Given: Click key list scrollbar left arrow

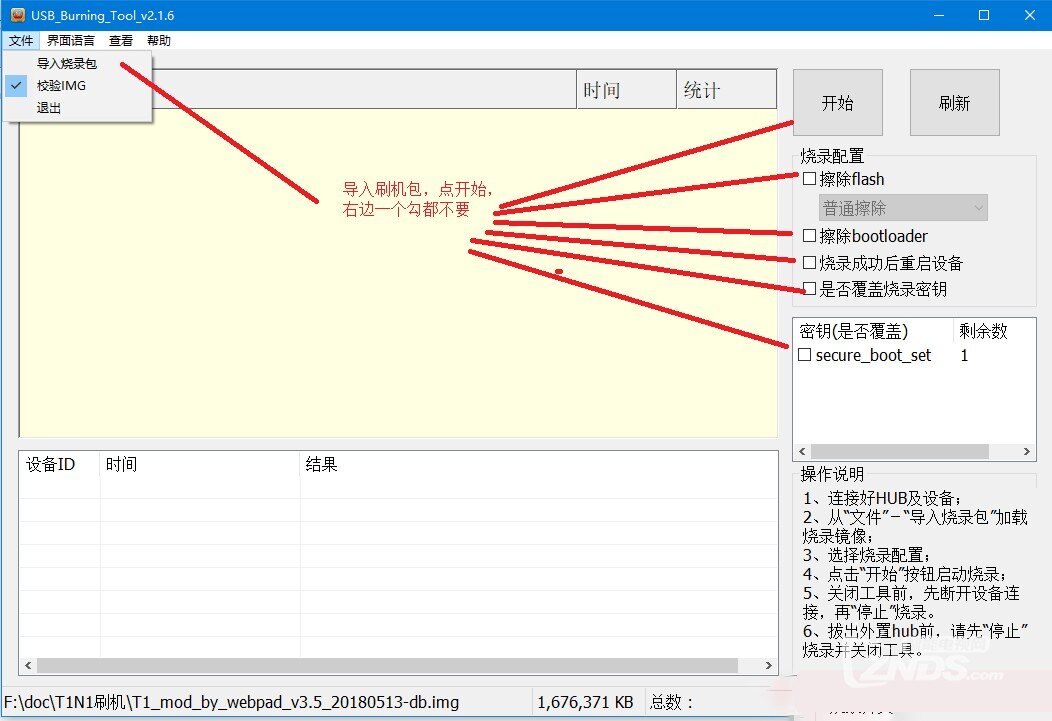Looking at the screenshot, I should pos(802,451).
